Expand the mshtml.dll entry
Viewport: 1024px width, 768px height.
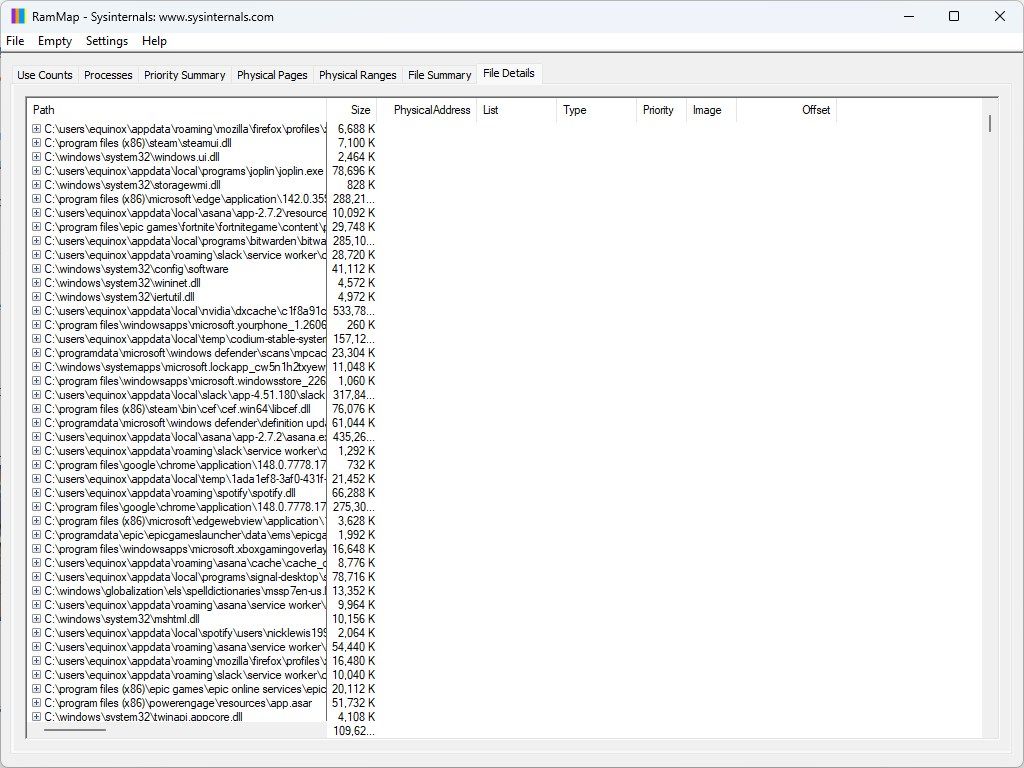(x=37, y=619)
